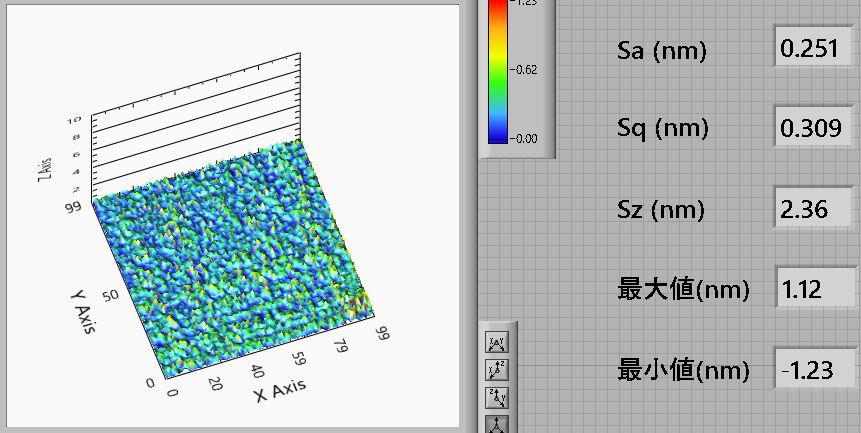Click the rainbow color ramp bar
The height and width of the screenshot is (433, 861).
[x=498, y=70]
